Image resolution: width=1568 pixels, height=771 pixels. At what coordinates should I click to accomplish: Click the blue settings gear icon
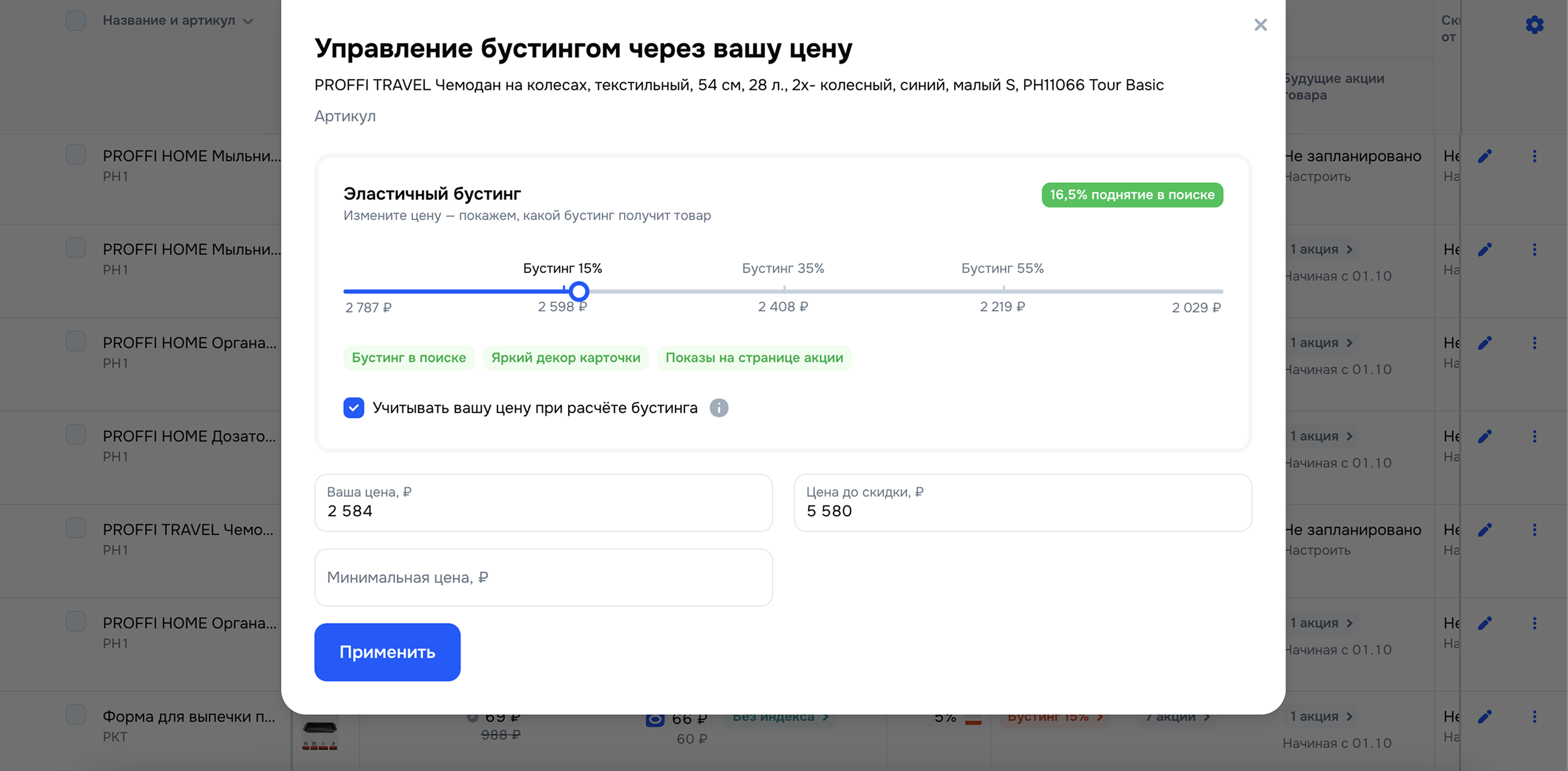pos(1534,25)
